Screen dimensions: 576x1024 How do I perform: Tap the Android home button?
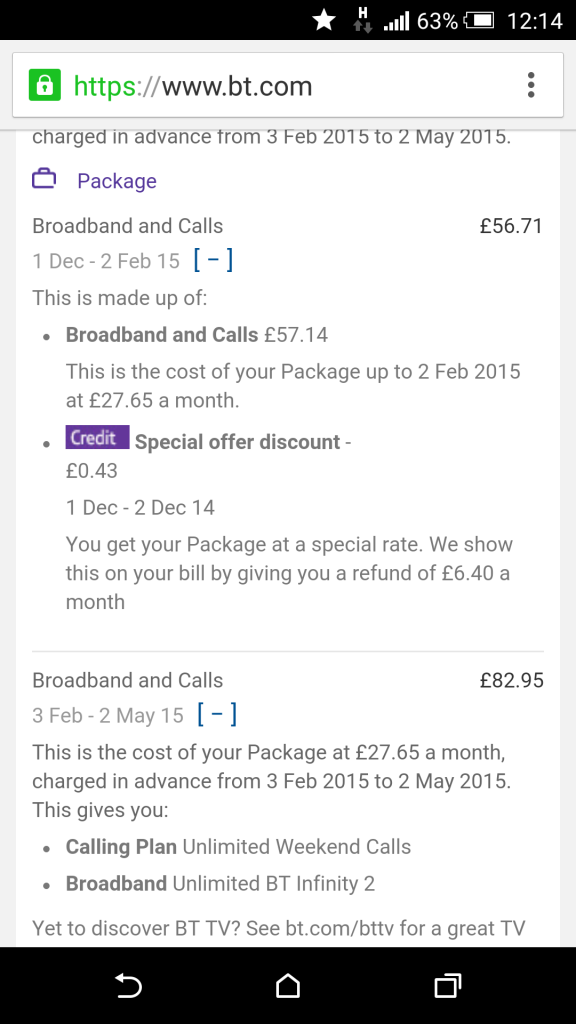tap(288, 985)
